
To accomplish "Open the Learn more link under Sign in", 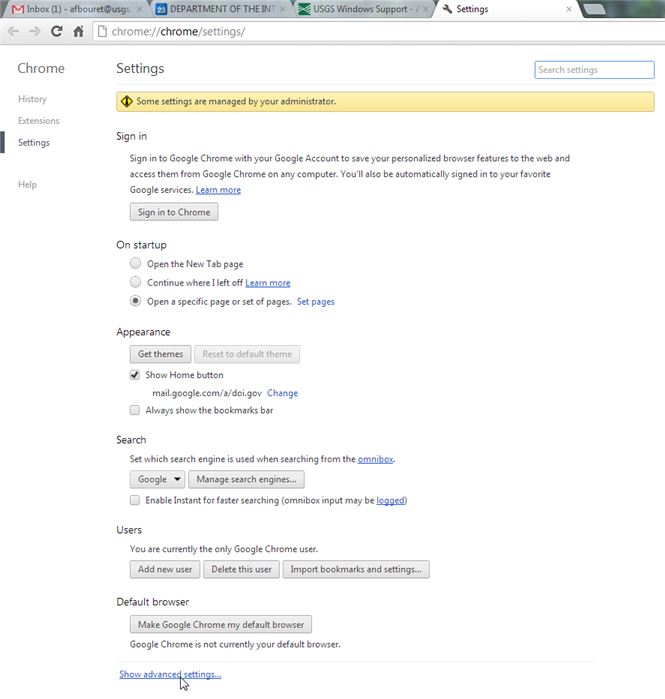I will pos(218,190).
